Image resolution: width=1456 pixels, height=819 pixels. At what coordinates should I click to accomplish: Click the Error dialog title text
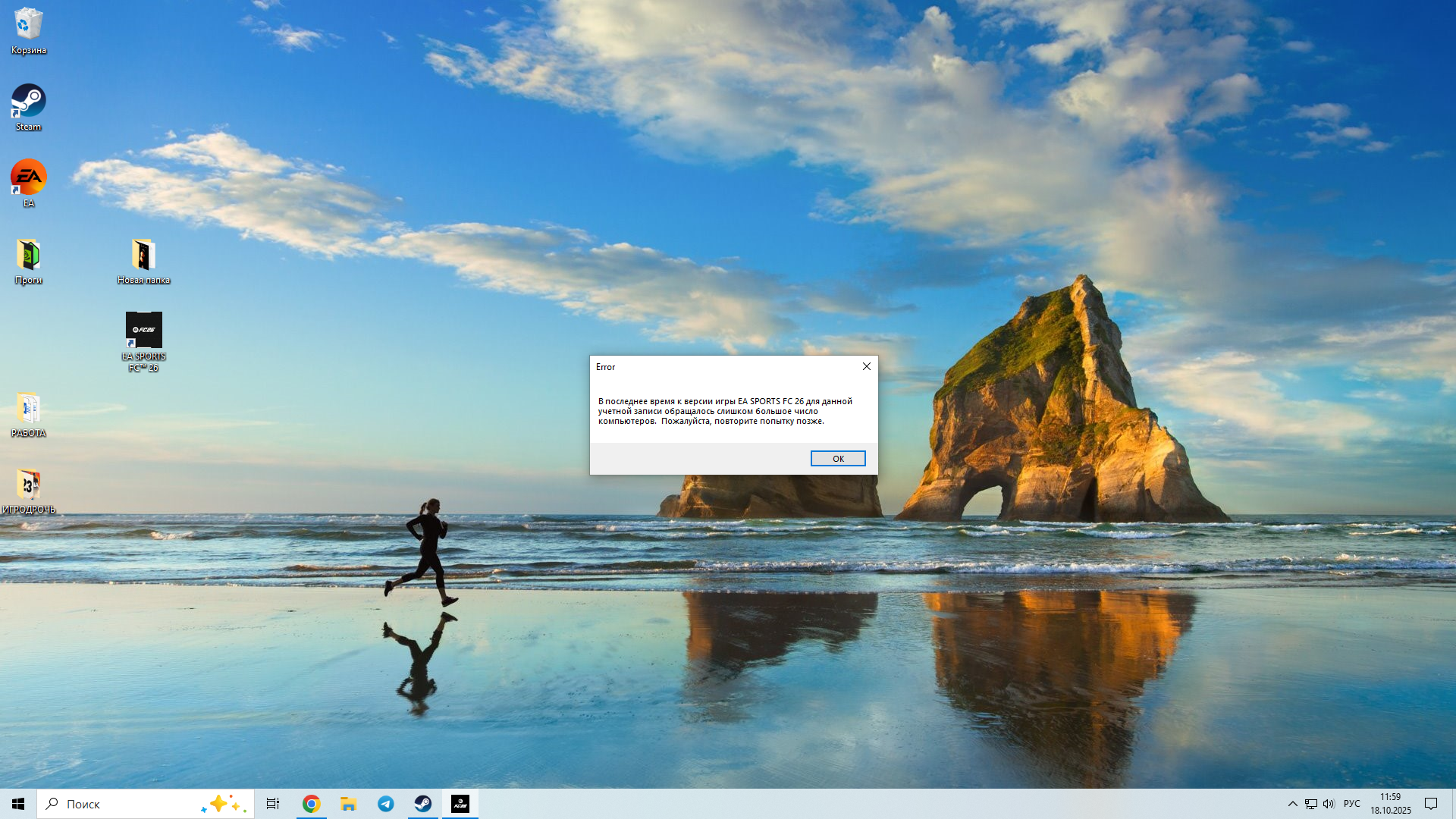point(605,367)
